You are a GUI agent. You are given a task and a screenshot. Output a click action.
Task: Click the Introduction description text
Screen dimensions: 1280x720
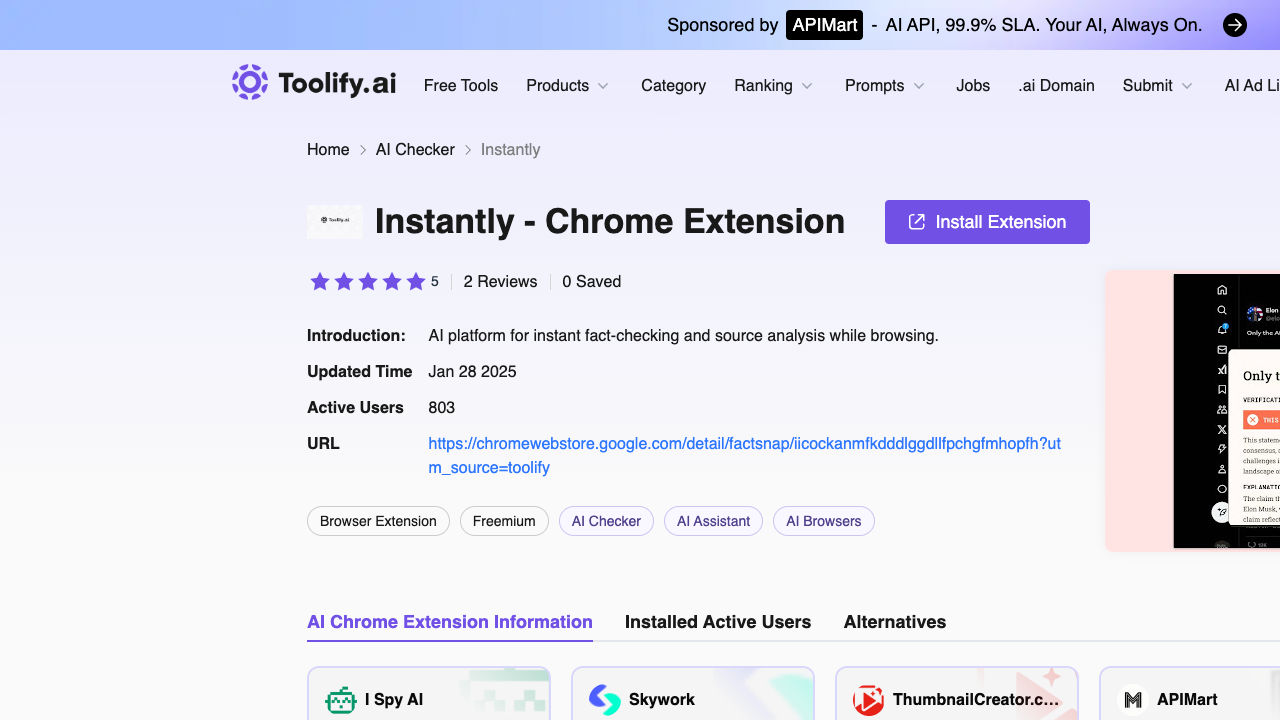click(683, 336)
